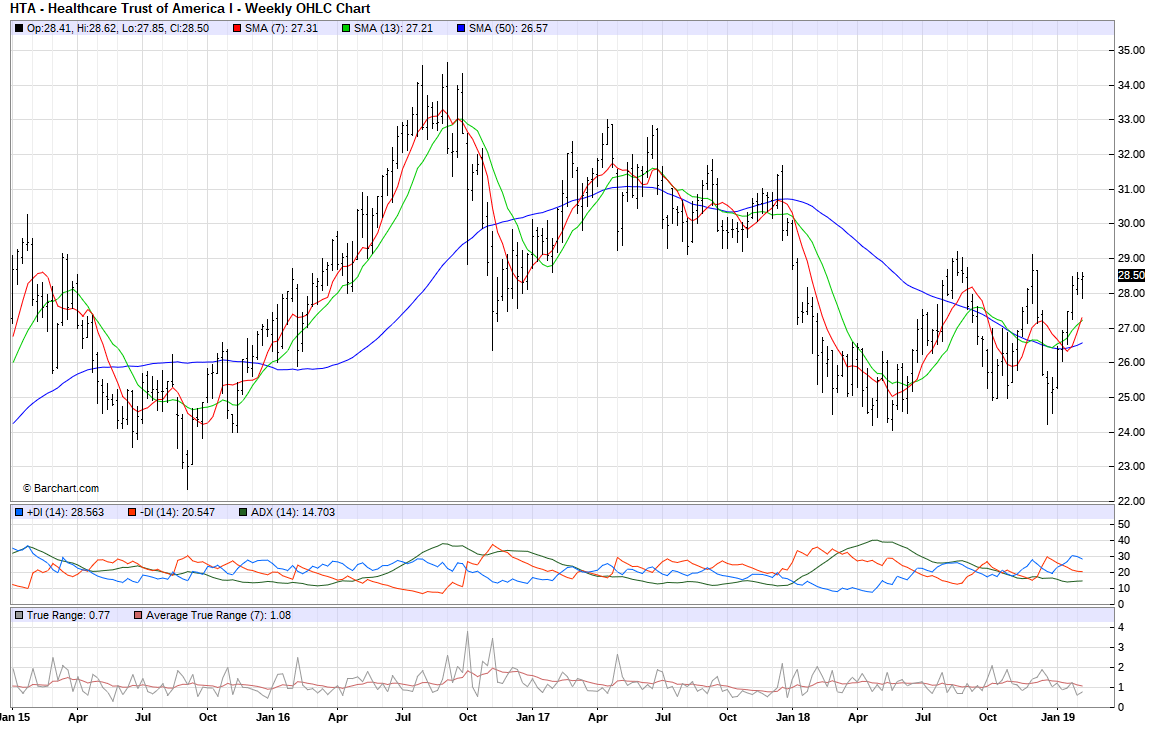Click the 28.50 current price tag
1156x748 pixels.
[x=1130, y=276]
